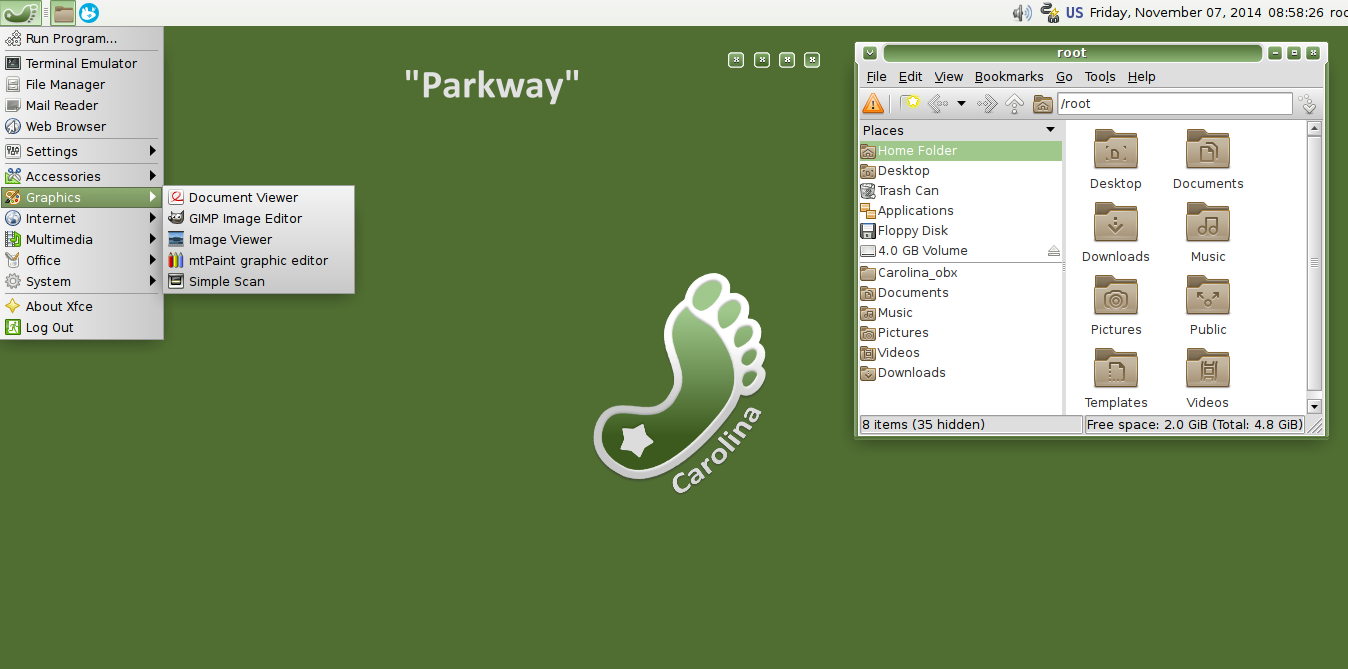Click the New Tab toolbar icon
This screenshot has height=669, width=1348.
[909, 103]
